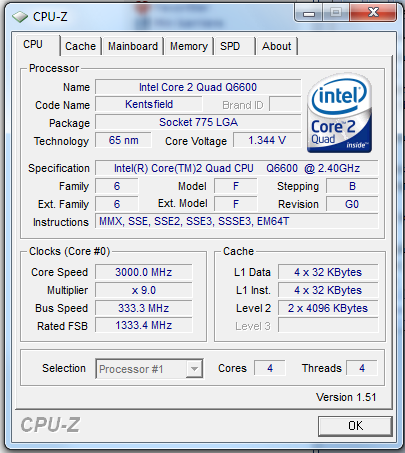
Task: Click the empty Level 3 cache field
Action: pos(328,325)
